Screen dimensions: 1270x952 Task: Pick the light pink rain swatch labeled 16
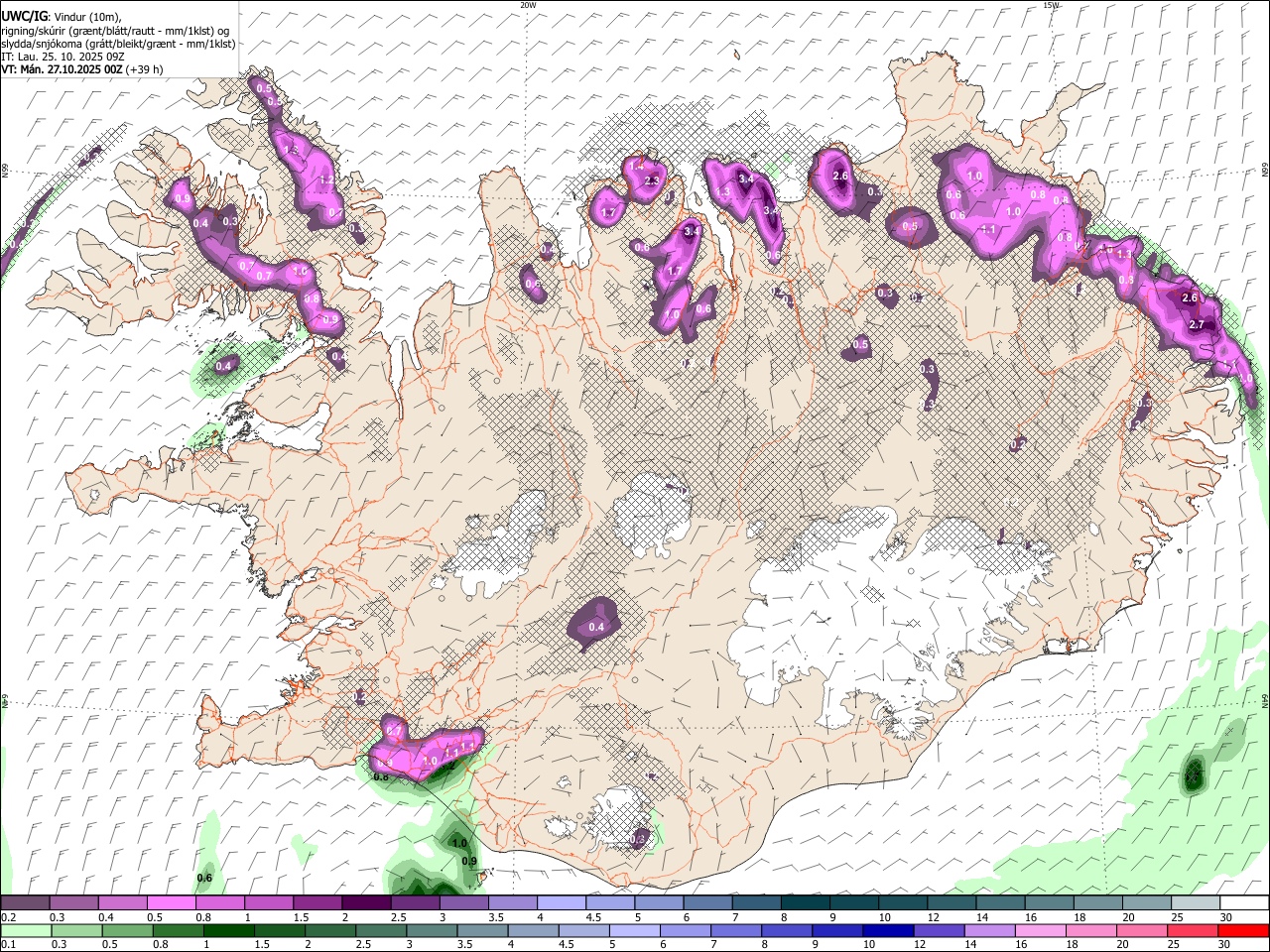click(x=1041, y=930)
